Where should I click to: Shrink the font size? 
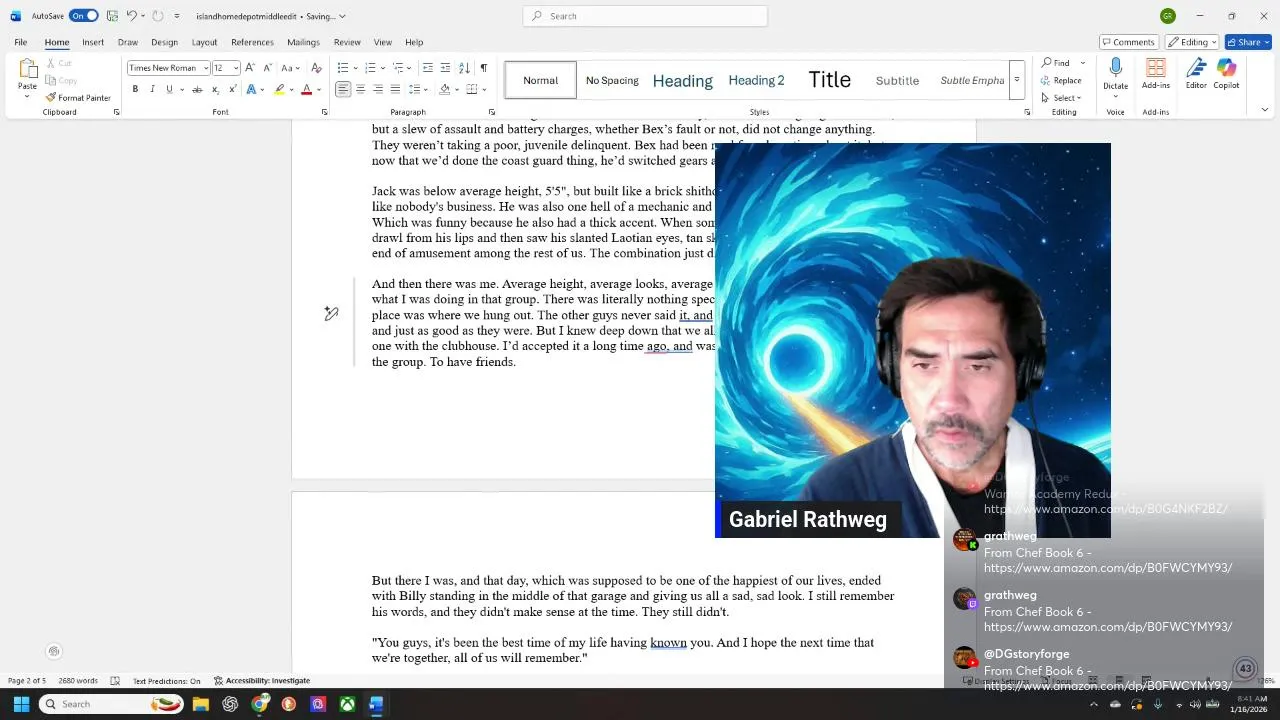pyautogui.click(x=267, y=68)
